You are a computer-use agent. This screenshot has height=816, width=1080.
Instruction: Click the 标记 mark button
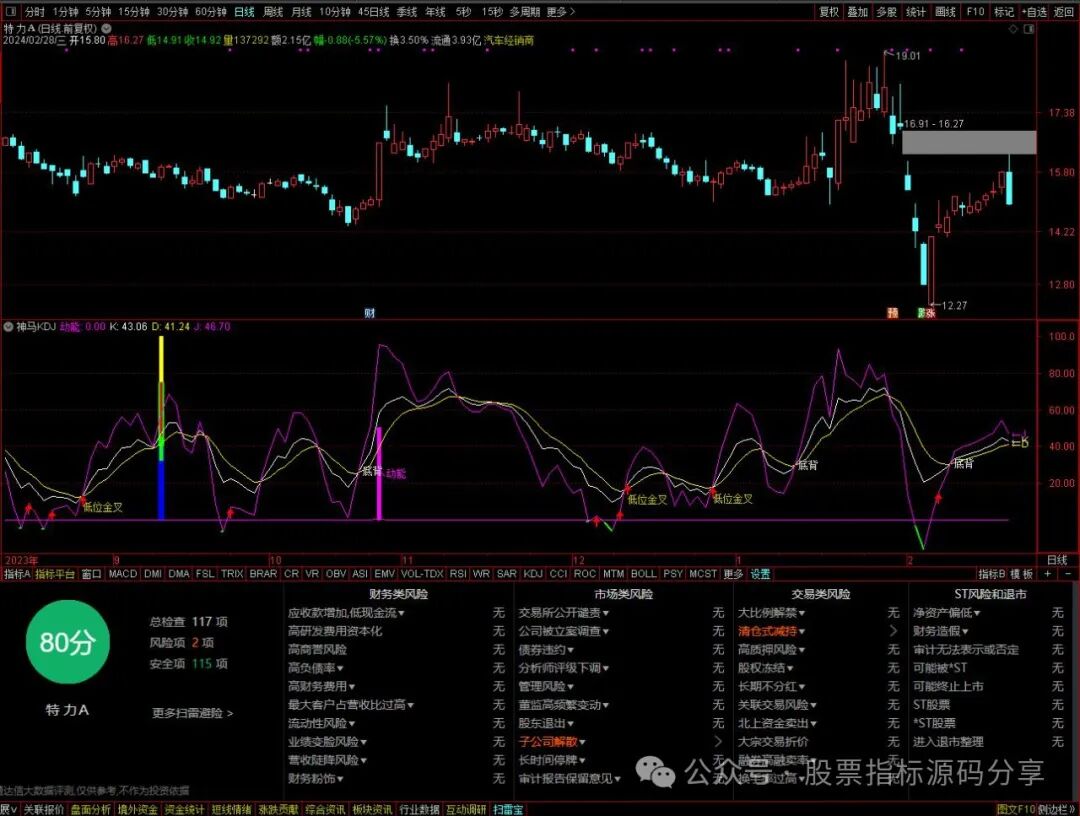point(1004,12)
